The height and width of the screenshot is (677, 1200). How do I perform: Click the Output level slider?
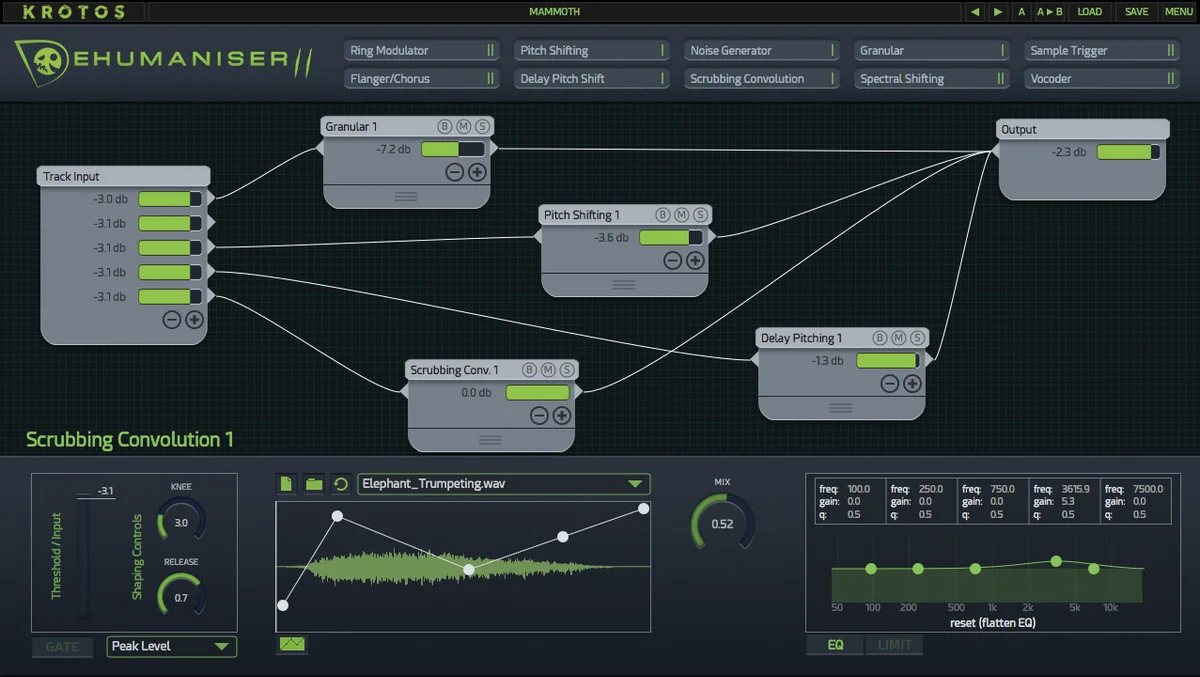click(1128, 152)
